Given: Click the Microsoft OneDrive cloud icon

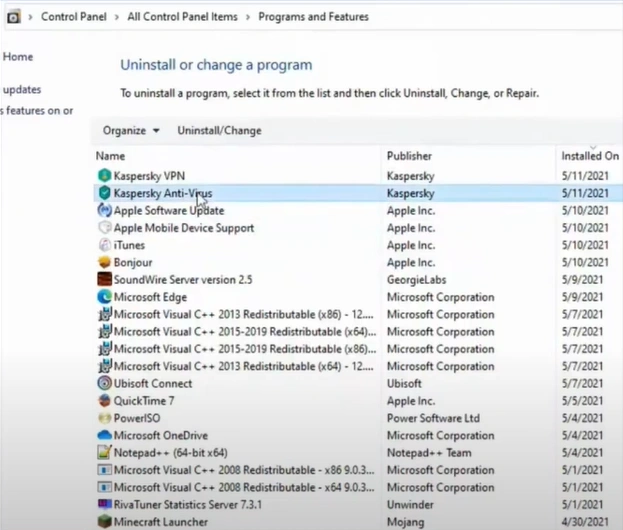Looking at the screenshot, I should click(104, 435).
